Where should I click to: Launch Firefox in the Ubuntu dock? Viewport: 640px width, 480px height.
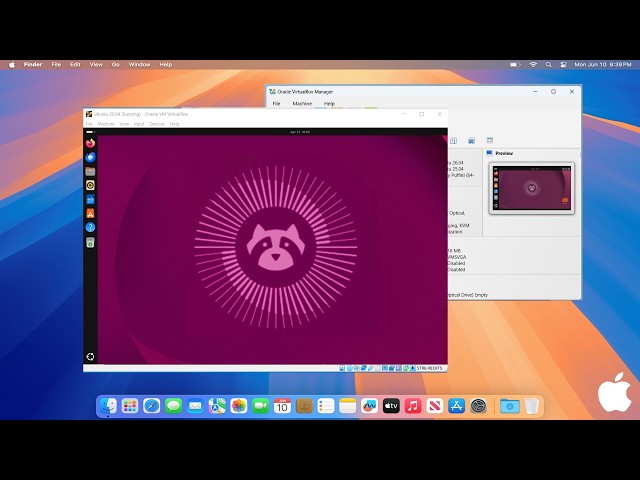click(90, 143)
